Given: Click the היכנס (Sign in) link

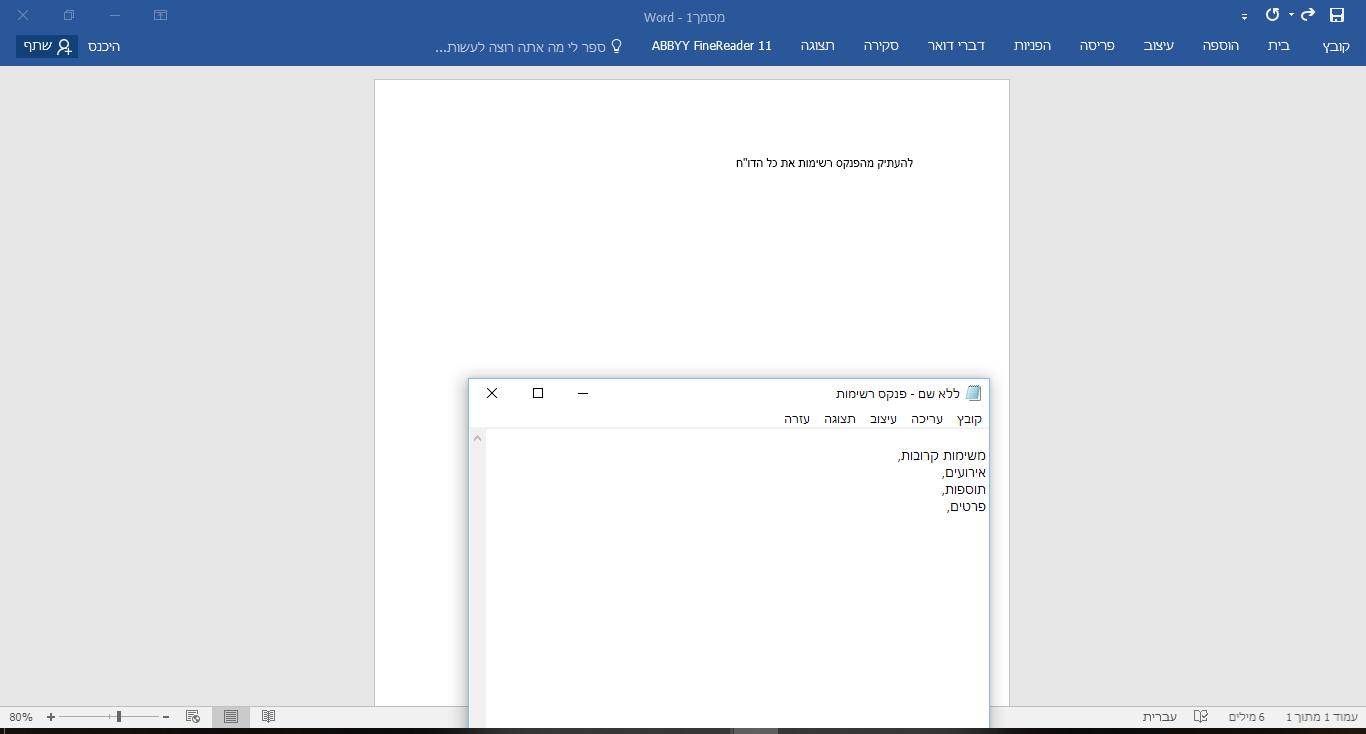Looking at the screenshot, I should coord(102,46).
